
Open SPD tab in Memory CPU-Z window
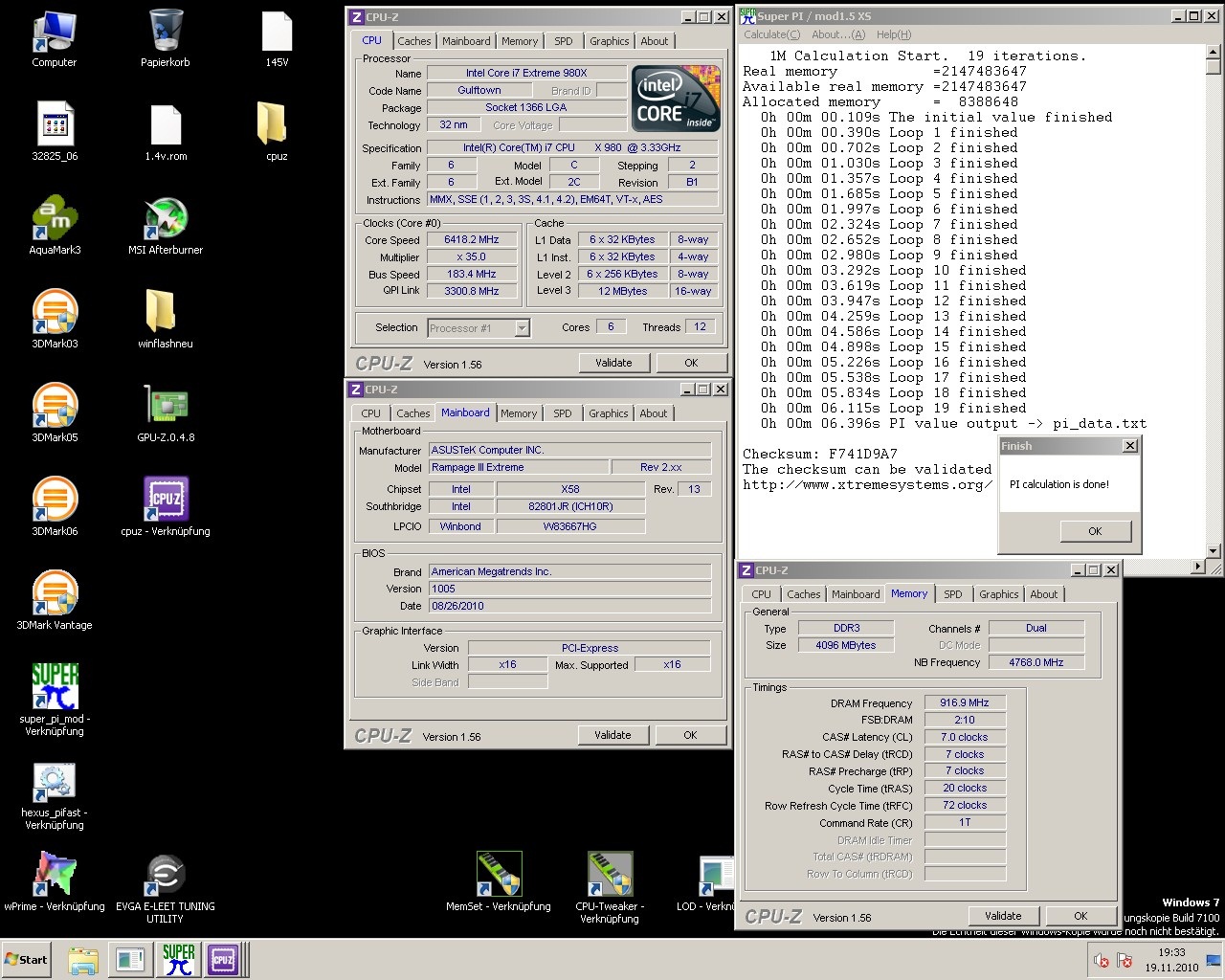(953, 594)
